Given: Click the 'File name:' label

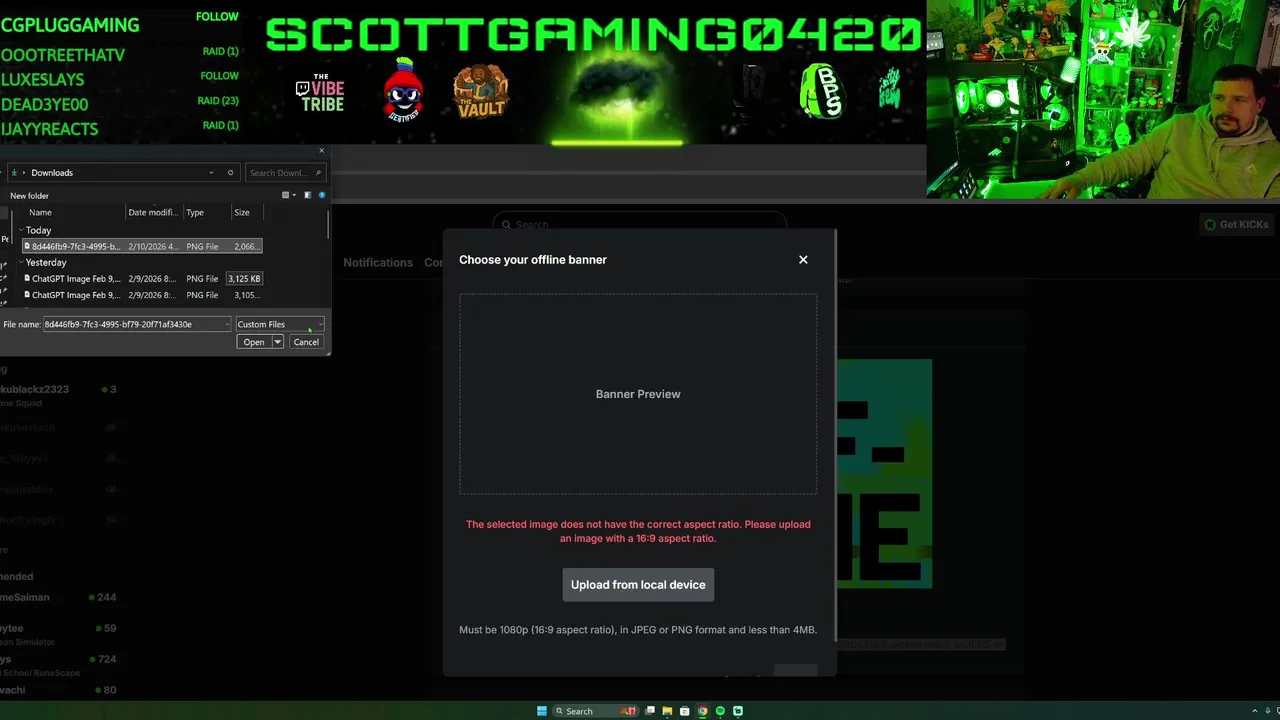Looking at the screenshot, I should point(22,324).
